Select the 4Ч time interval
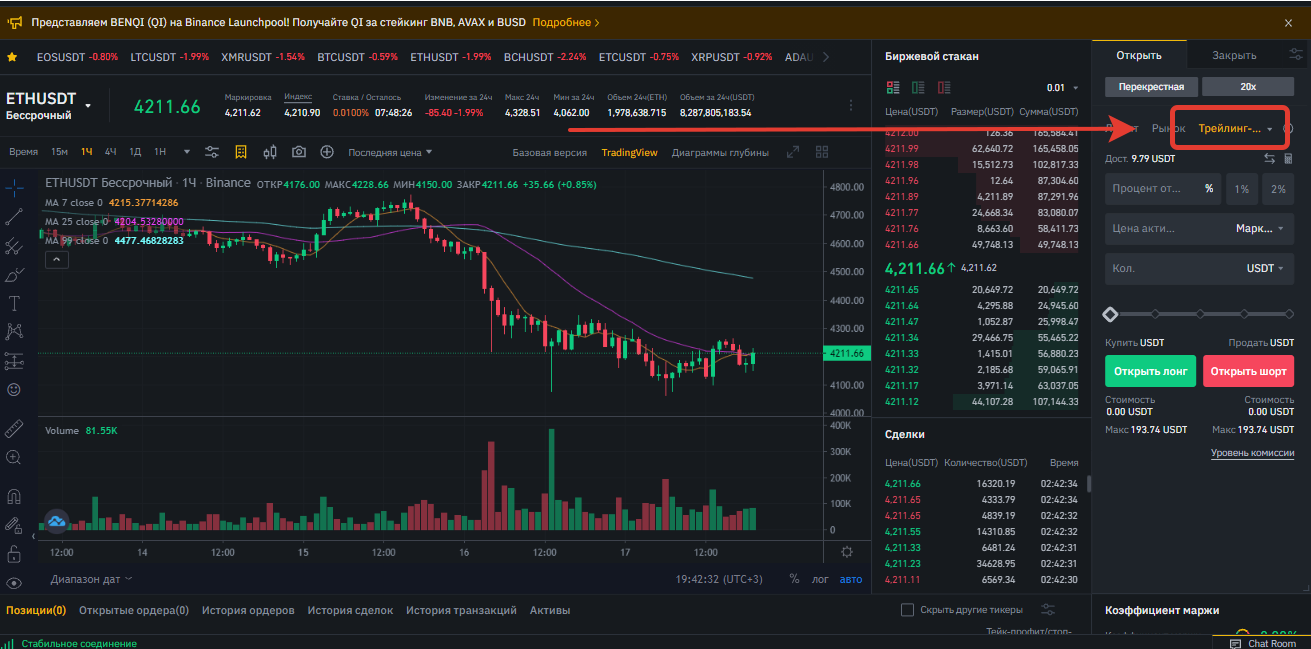The width and height of the screenshot is (1311, 649). pos(110,152)
